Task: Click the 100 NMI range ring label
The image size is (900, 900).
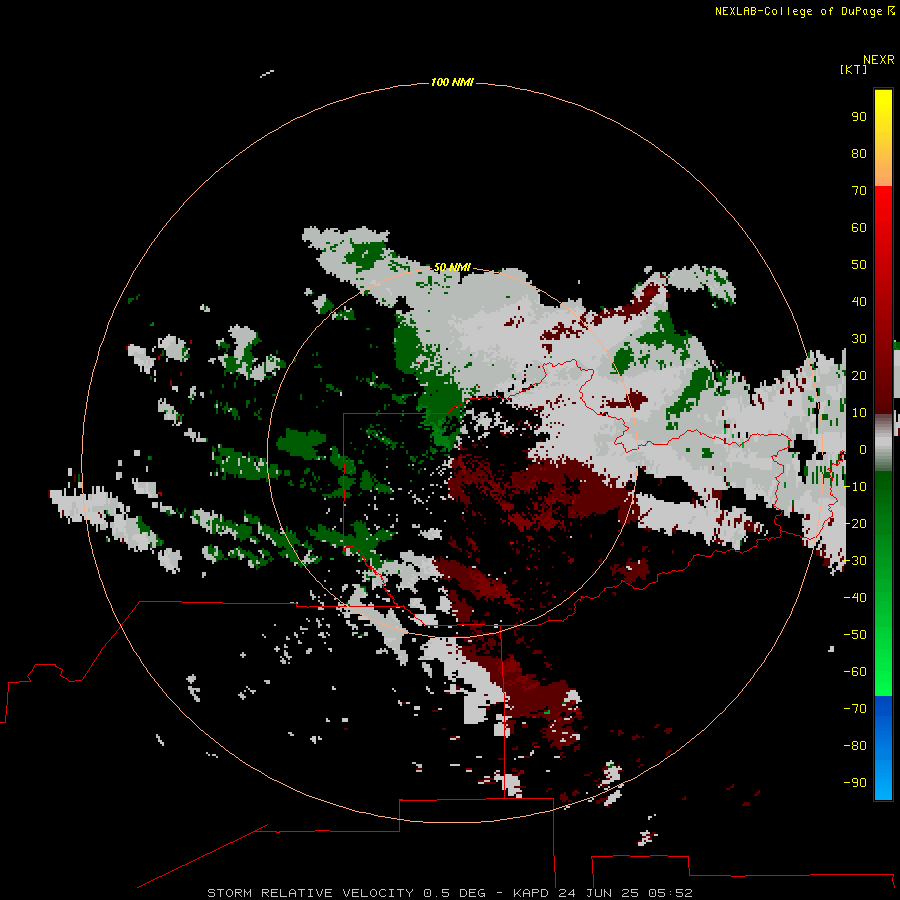Action: click(452, 82)
